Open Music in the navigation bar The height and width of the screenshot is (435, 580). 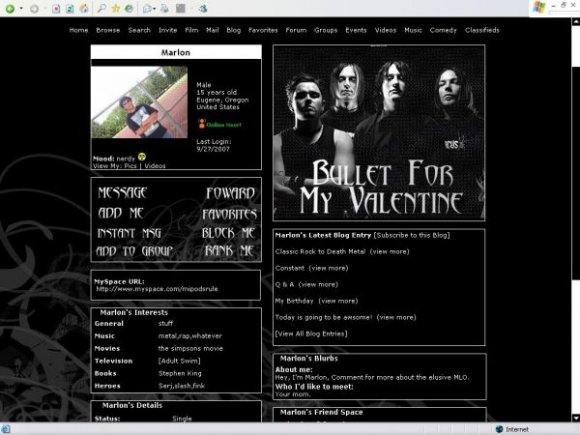[413, 30]
